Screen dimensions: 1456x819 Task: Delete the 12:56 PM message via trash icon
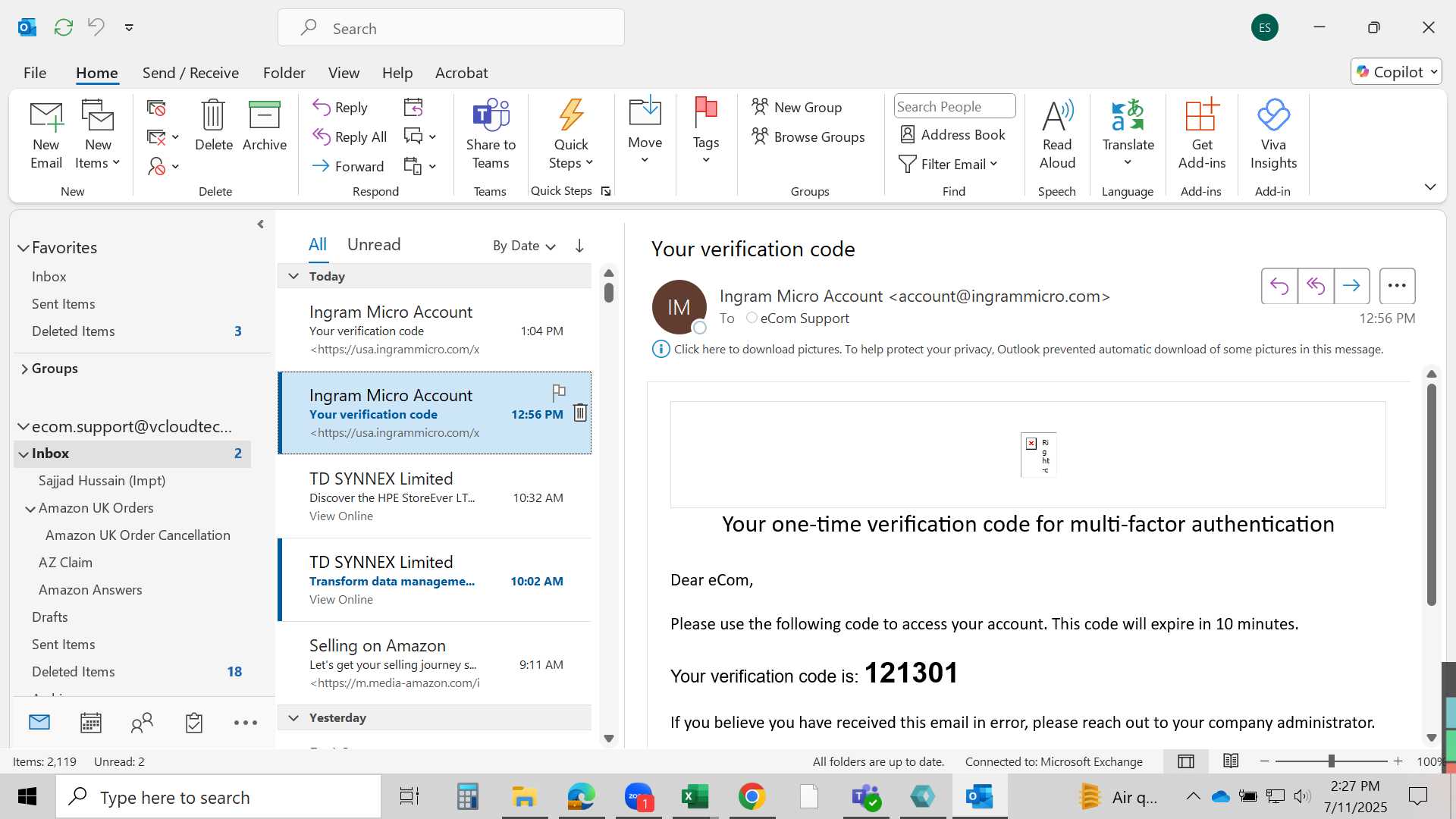coord(580,413)
